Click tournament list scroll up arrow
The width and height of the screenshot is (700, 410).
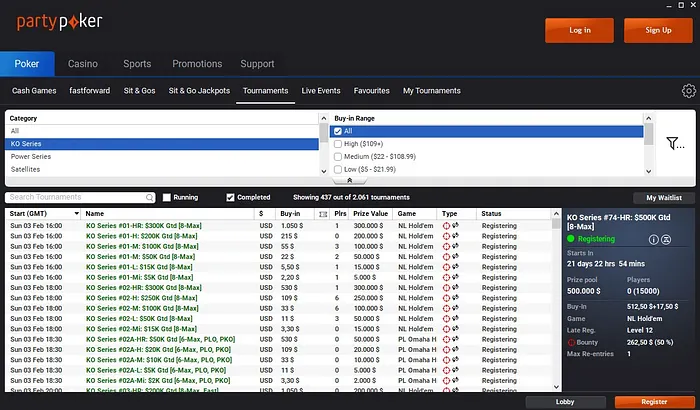click(556, 213)
